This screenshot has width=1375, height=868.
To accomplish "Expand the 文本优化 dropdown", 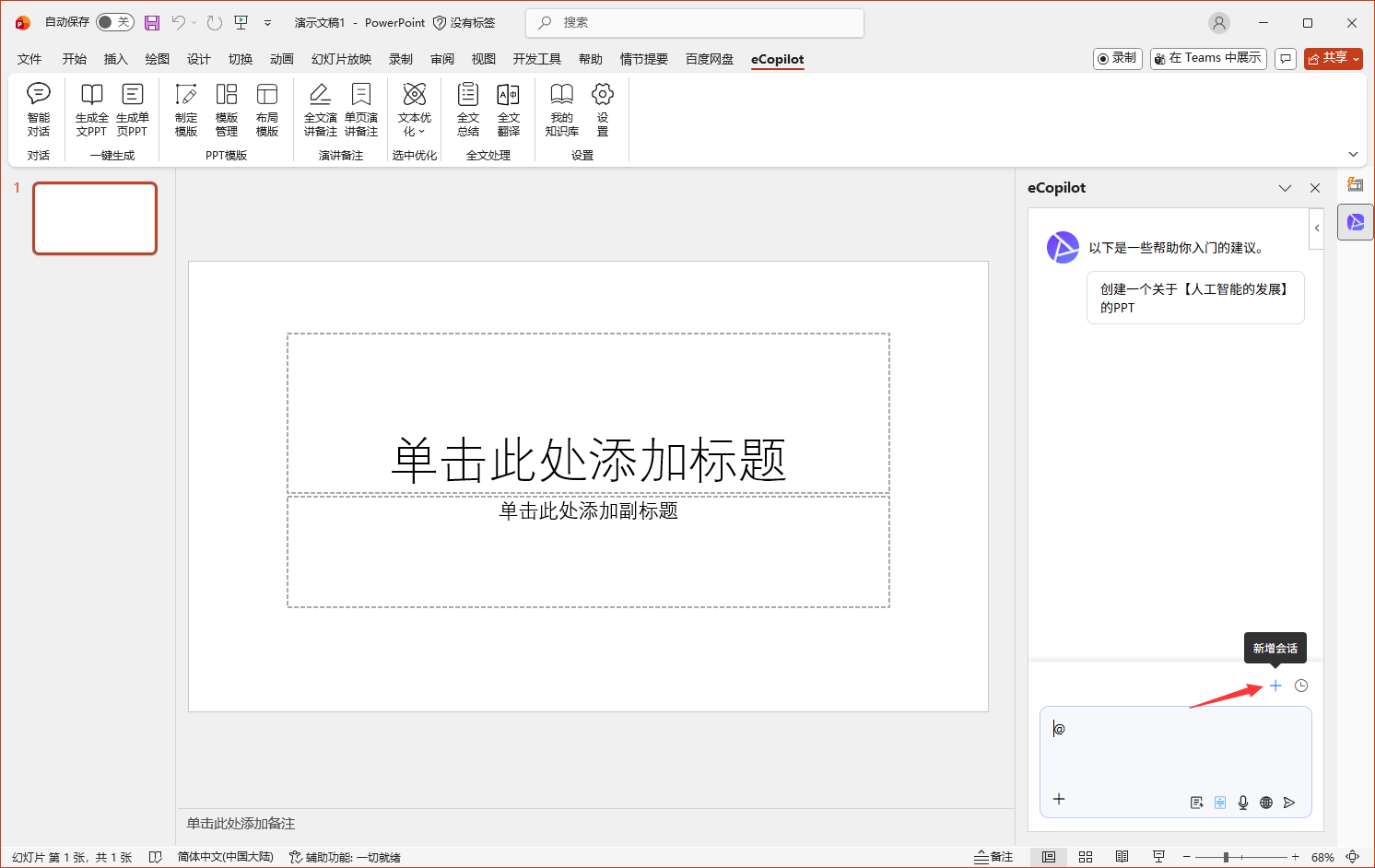I will 415,123.
